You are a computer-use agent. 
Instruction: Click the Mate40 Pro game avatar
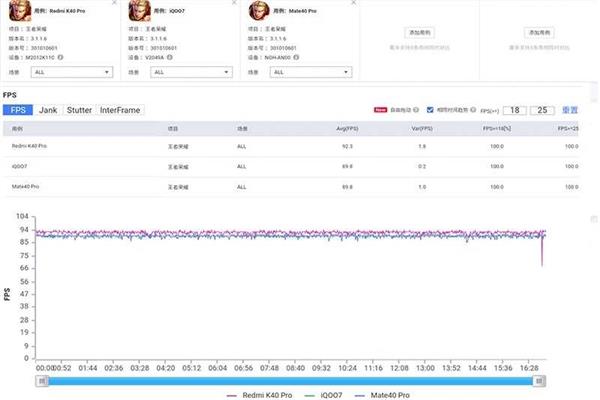259,11
